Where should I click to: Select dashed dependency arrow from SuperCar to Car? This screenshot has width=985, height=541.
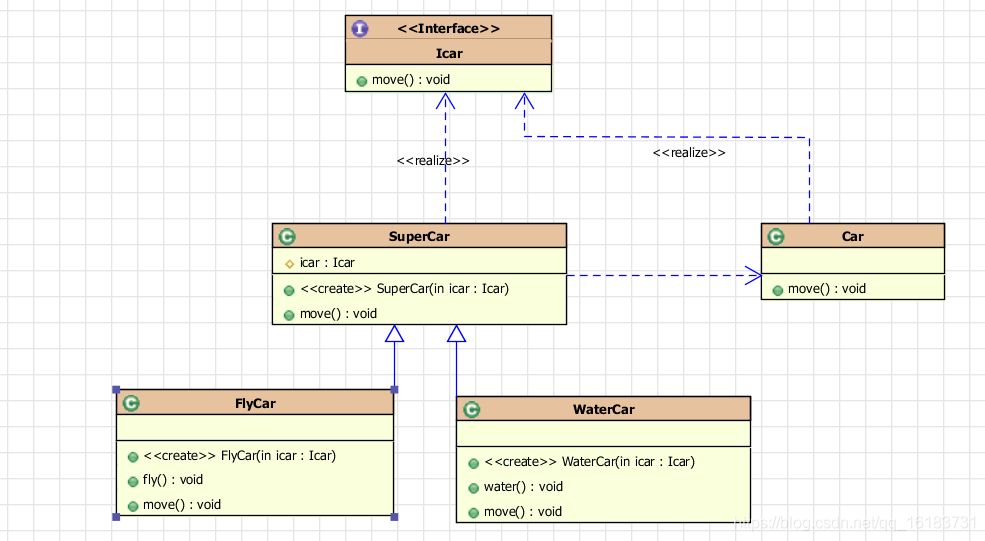click(664, 275)
